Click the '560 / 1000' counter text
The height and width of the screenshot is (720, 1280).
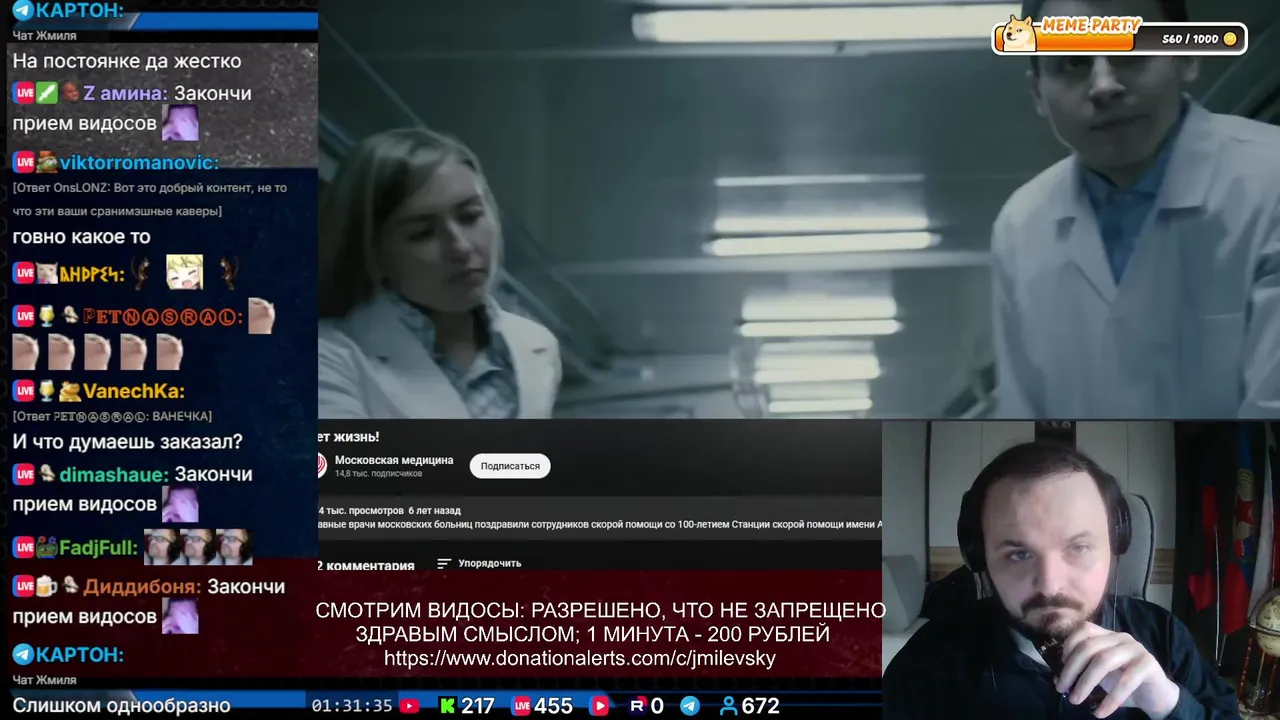pos(1190,39)
